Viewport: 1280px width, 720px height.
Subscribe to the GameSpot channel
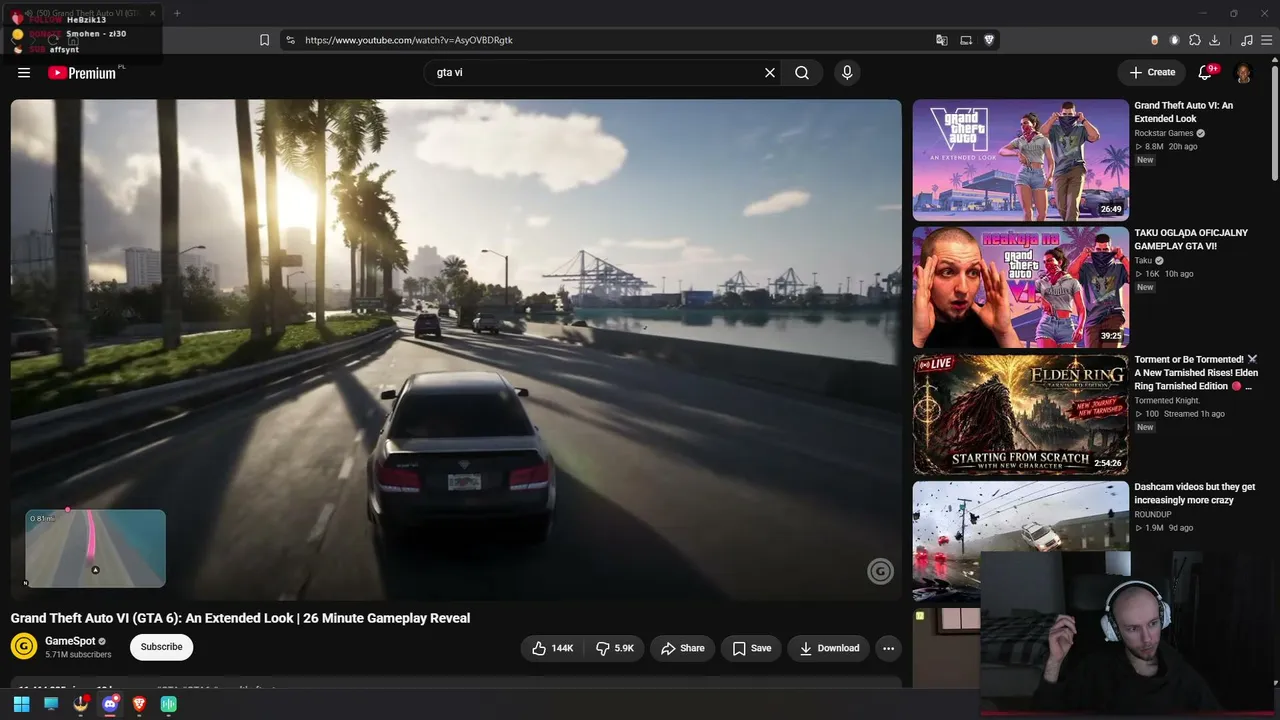(x=161, y=647)
